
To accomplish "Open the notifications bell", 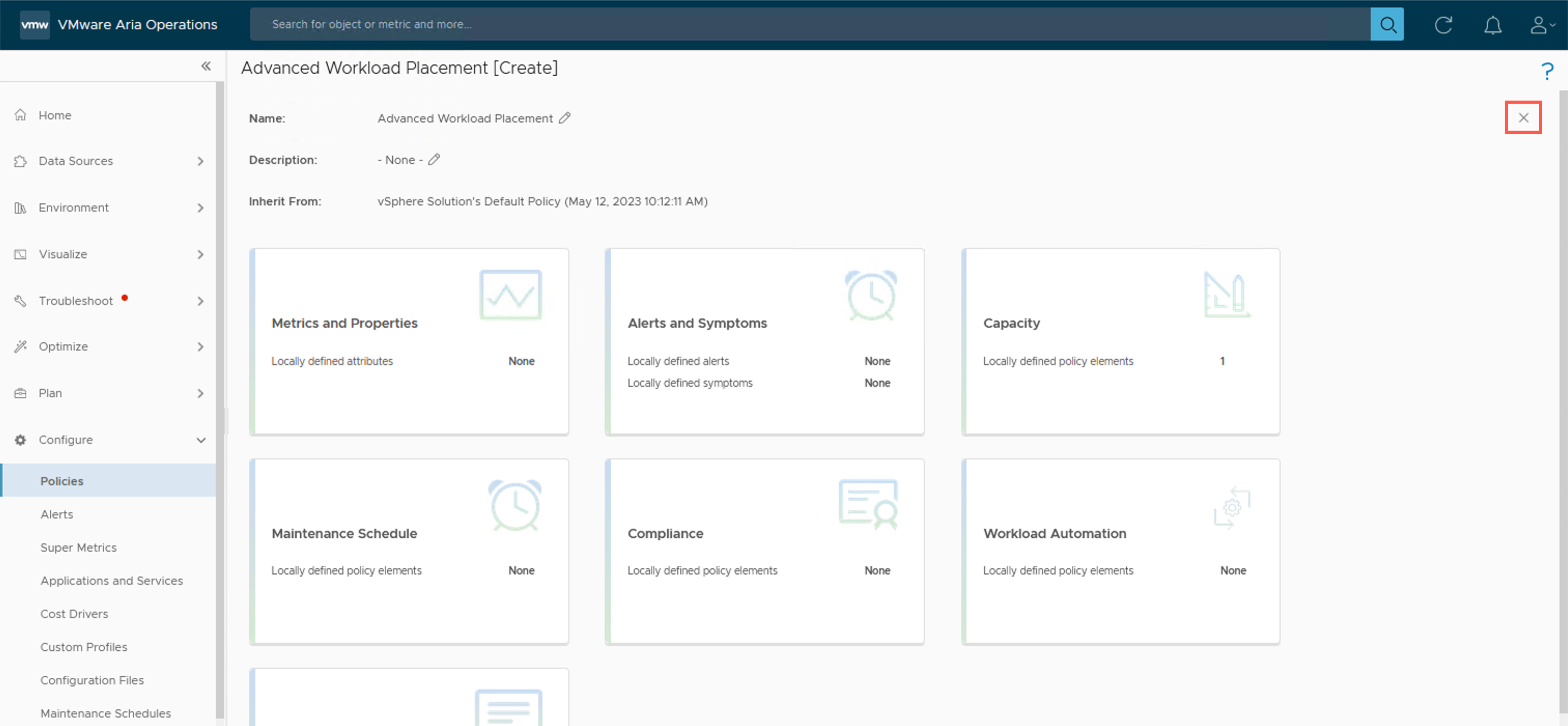I will point(1492,25).
